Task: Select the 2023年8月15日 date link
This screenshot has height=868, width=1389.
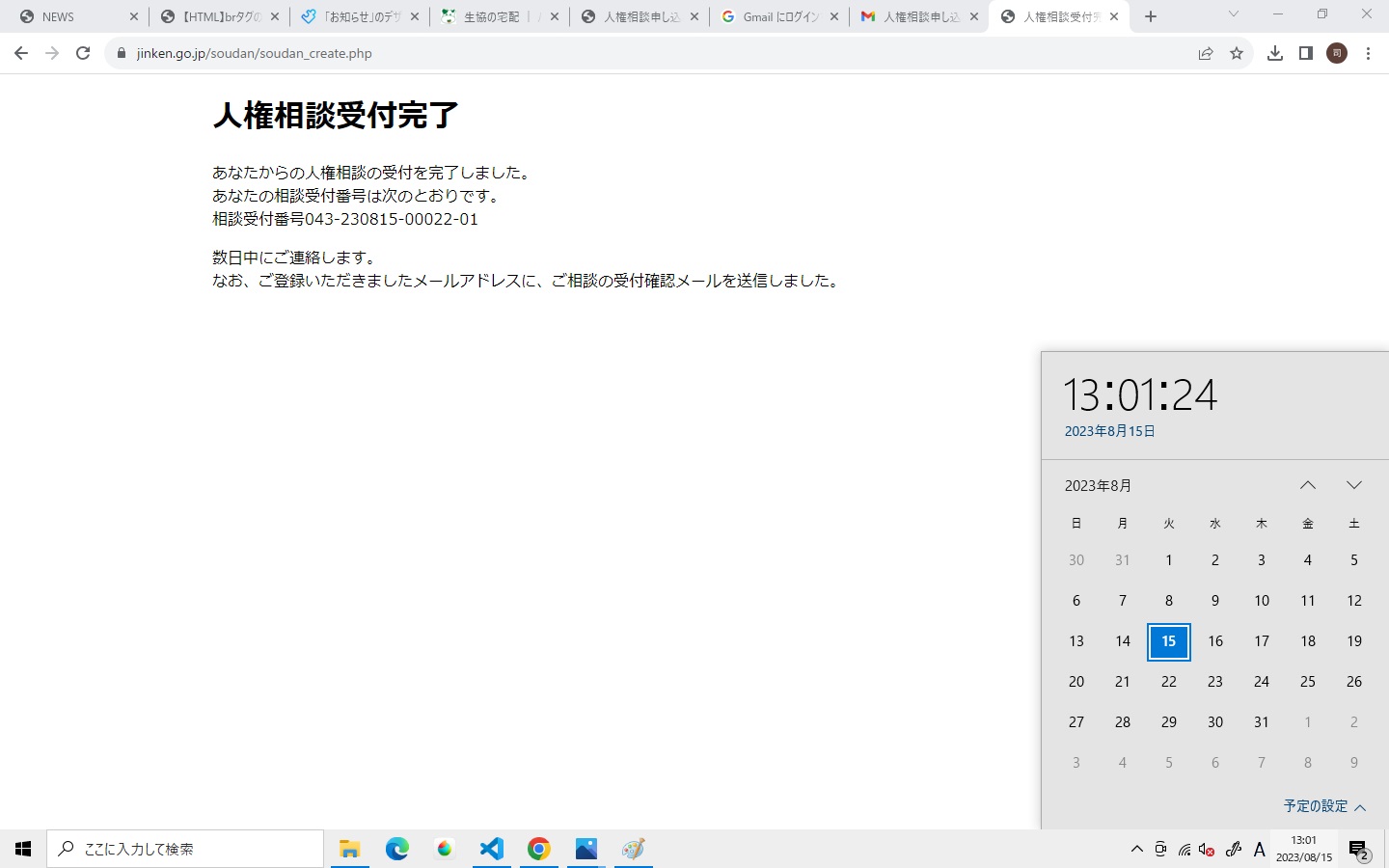Action: click(x=1109, y=431)
